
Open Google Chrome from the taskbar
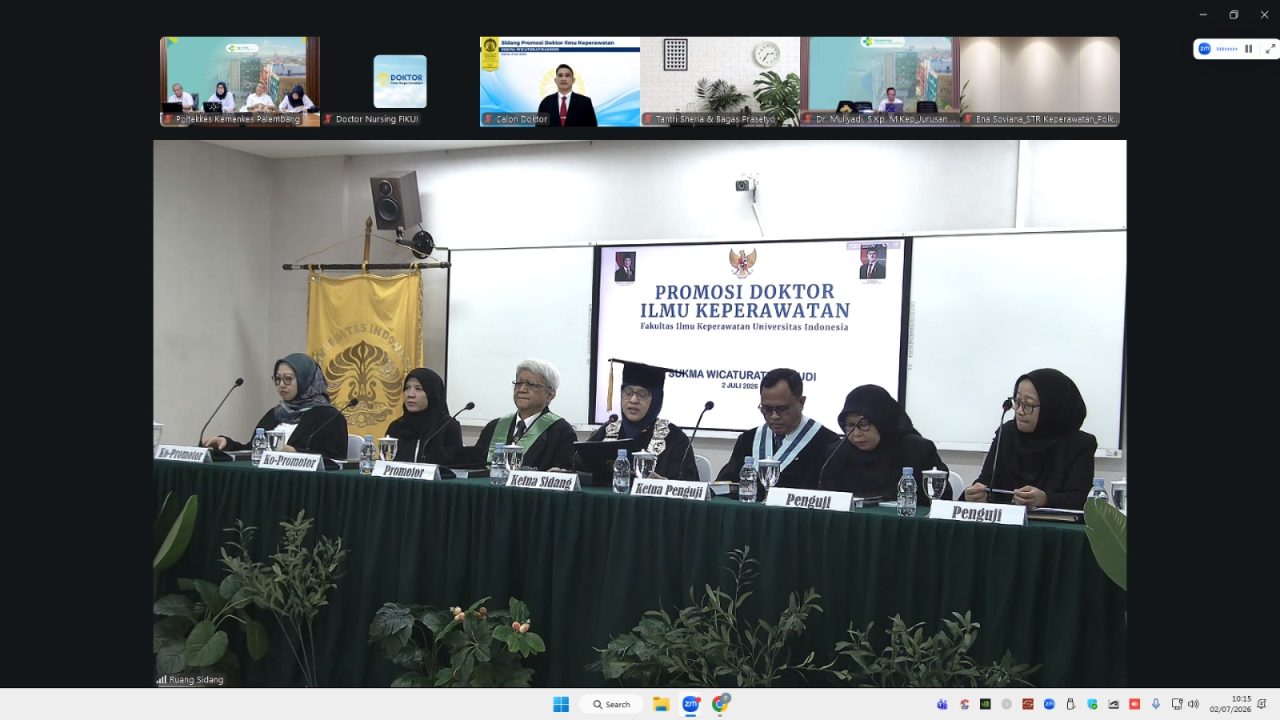tap(720, 704)
